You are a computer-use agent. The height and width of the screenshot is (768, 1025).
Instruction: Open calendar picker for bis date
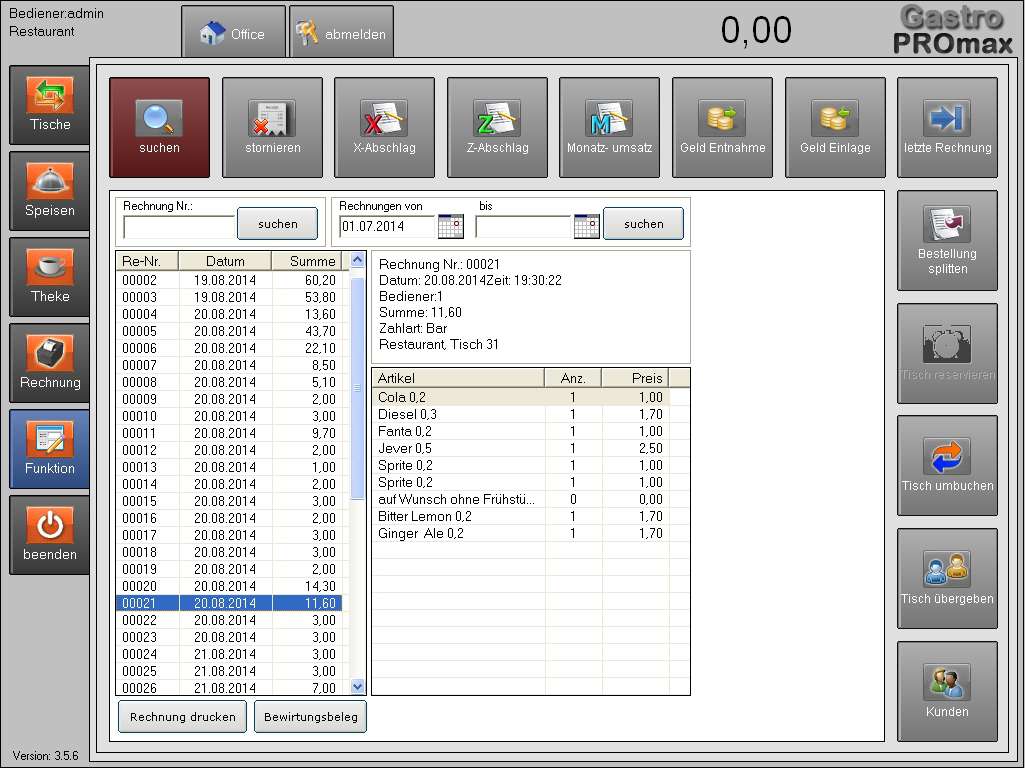(x=586, y=226)
